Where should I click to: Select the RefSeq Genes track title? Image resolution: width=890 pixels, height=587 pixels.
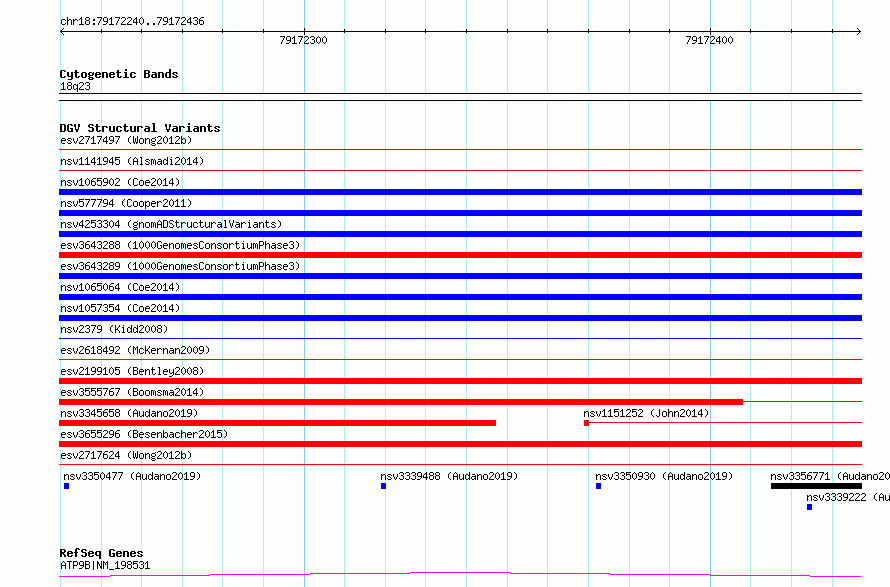pos(102,553)
